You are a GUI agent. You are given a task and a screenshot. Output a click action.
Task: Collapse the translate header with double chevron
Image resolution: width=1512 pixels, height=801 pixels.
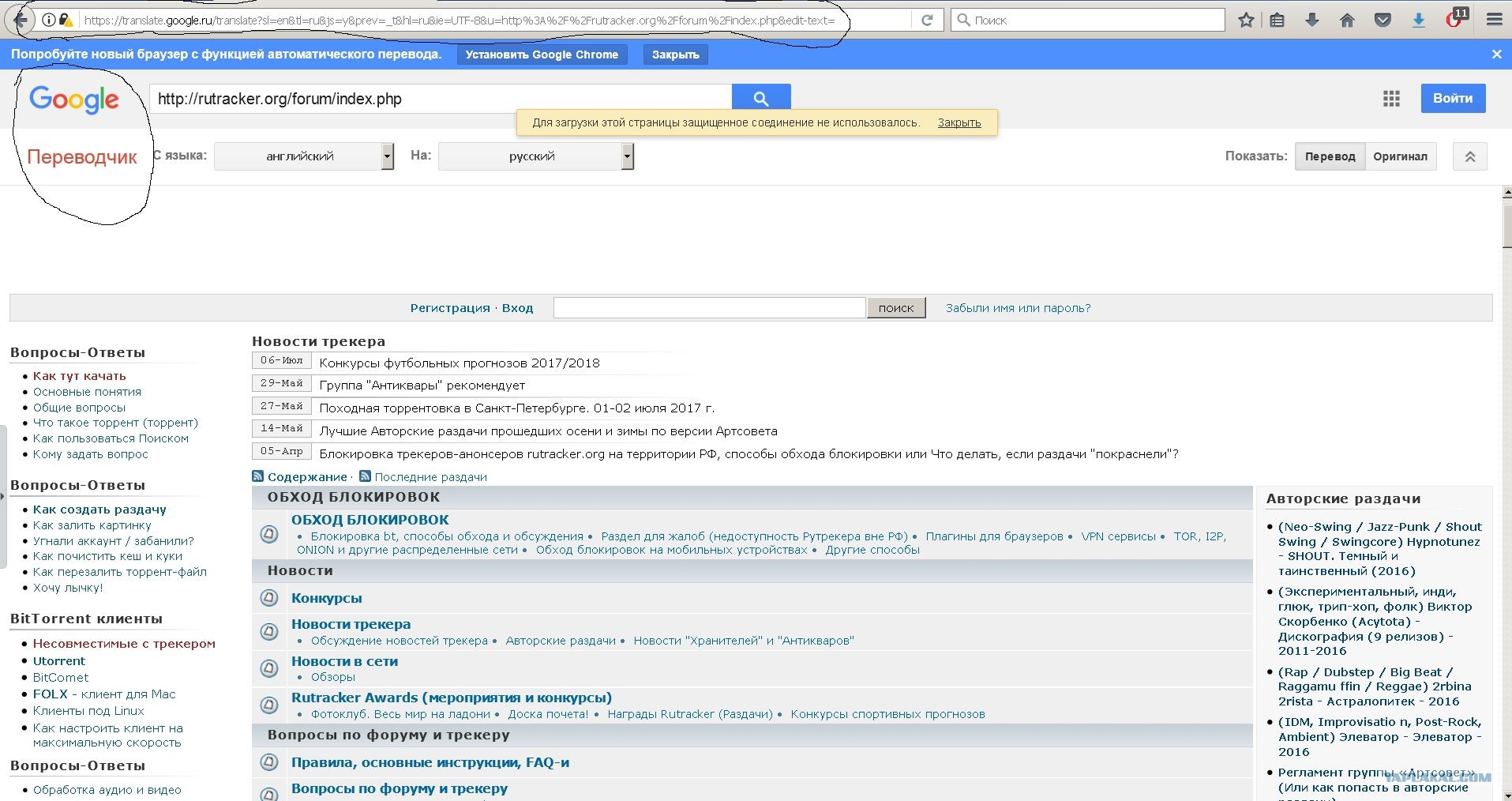click(x=1470, y=156)
